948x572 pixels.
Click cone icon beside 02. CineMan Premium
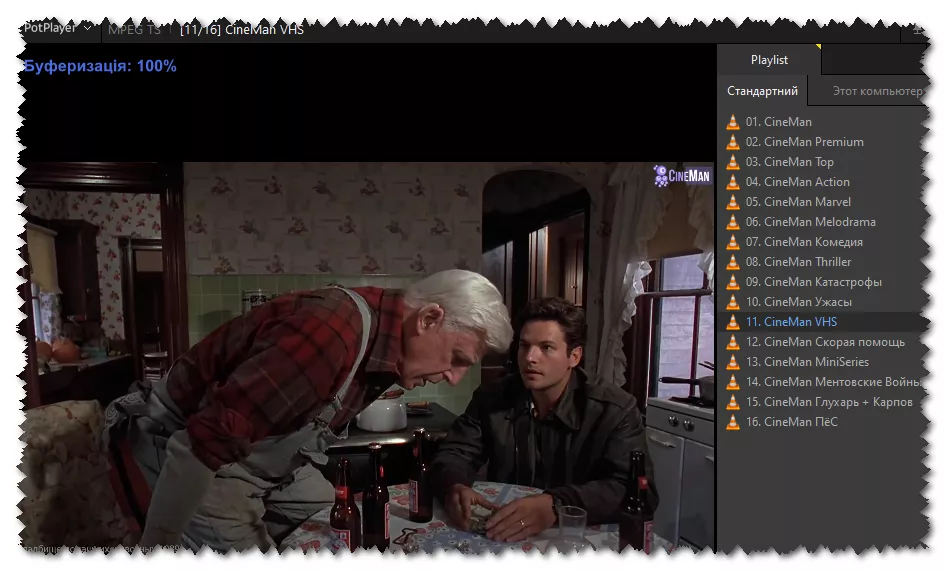coord(733,141)
